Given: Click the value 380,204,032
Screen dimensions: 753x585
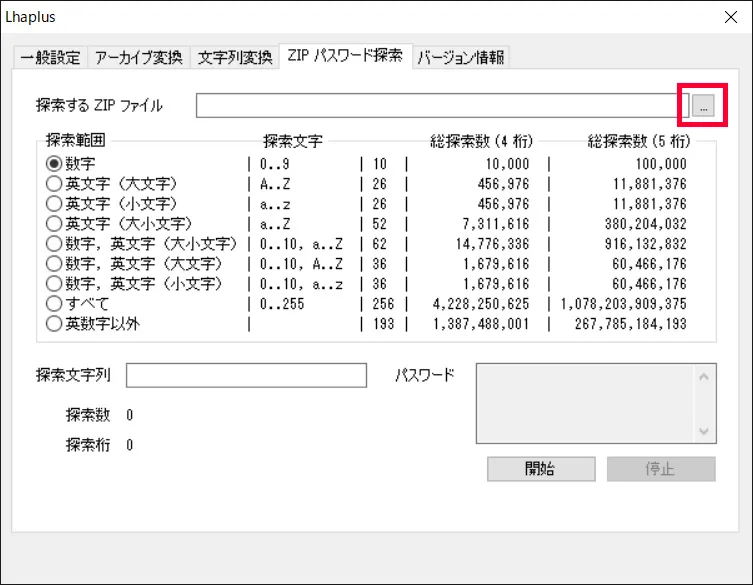Looking at the screenshot, I should click(x=645, y=224).
